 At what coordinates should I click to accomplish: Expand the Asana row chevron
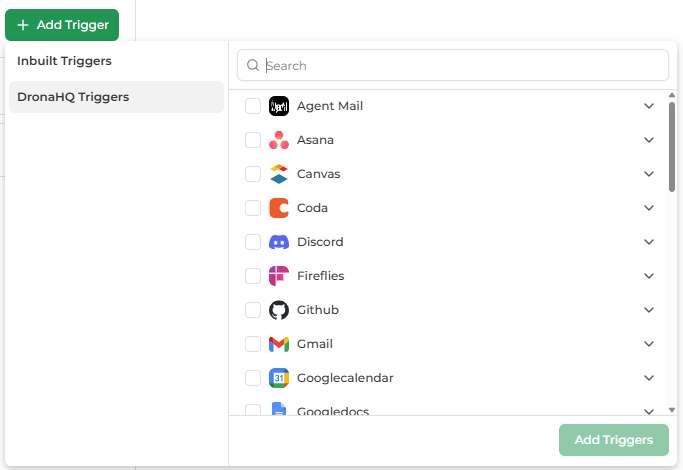(649, 140)
